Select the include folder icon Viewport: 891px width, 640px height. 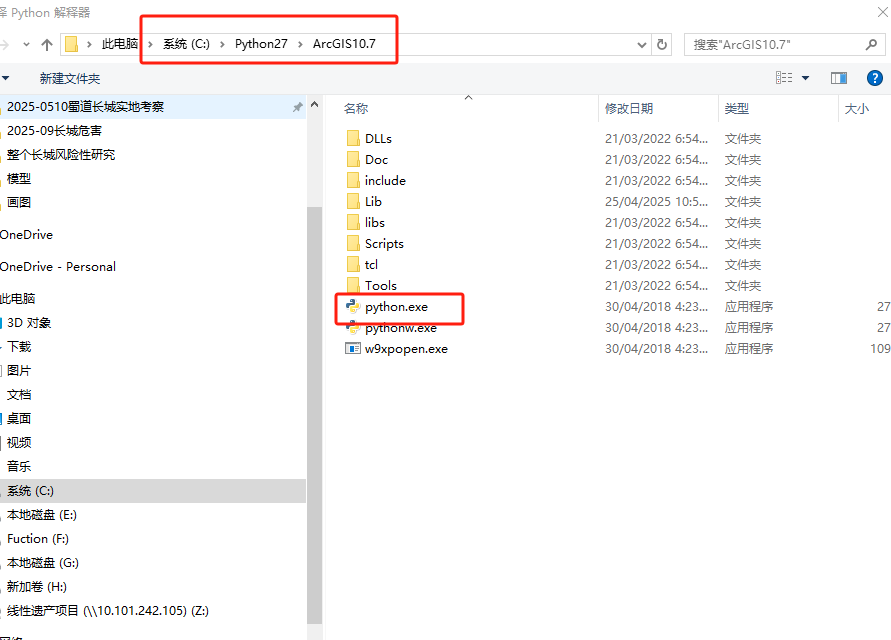[x=353, y=180]
